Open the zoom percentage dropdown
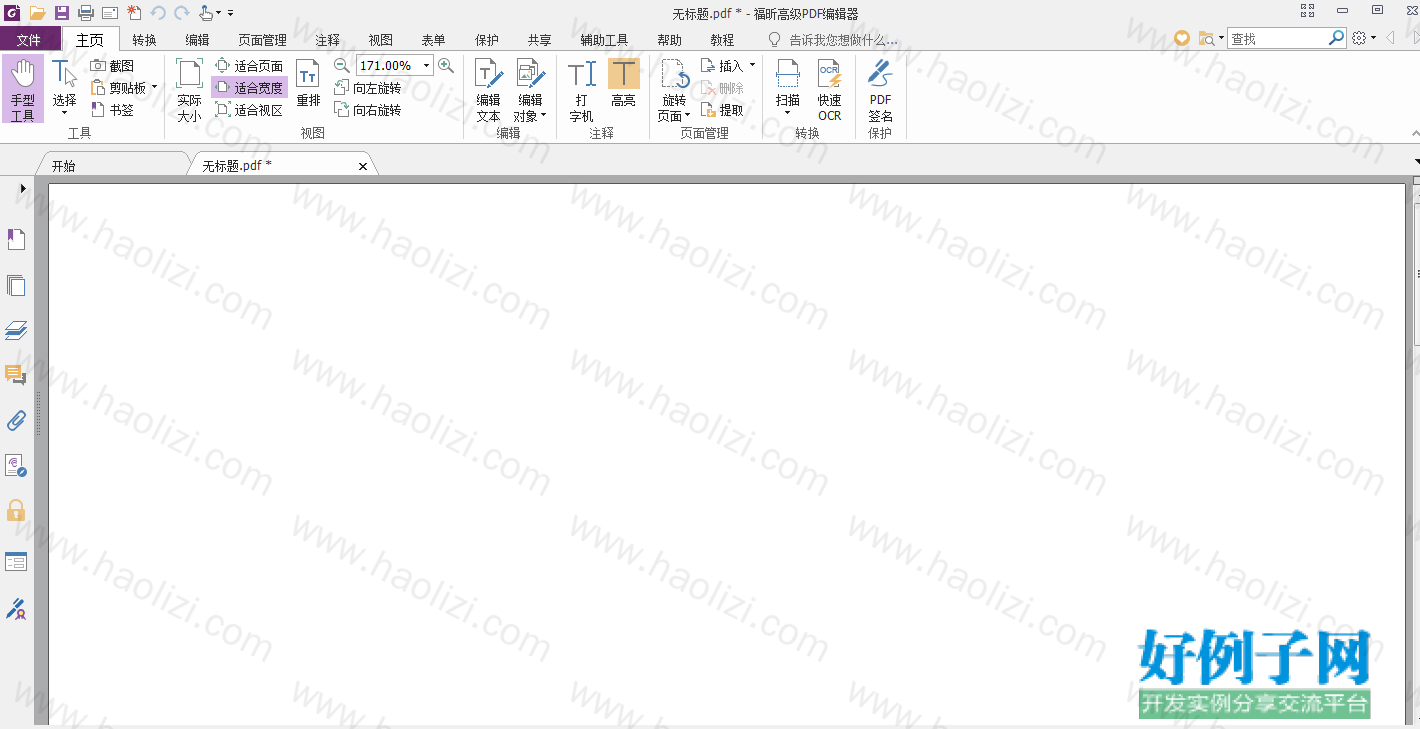The width and height of the screenshot is (1420, 729). pos(427,65)
